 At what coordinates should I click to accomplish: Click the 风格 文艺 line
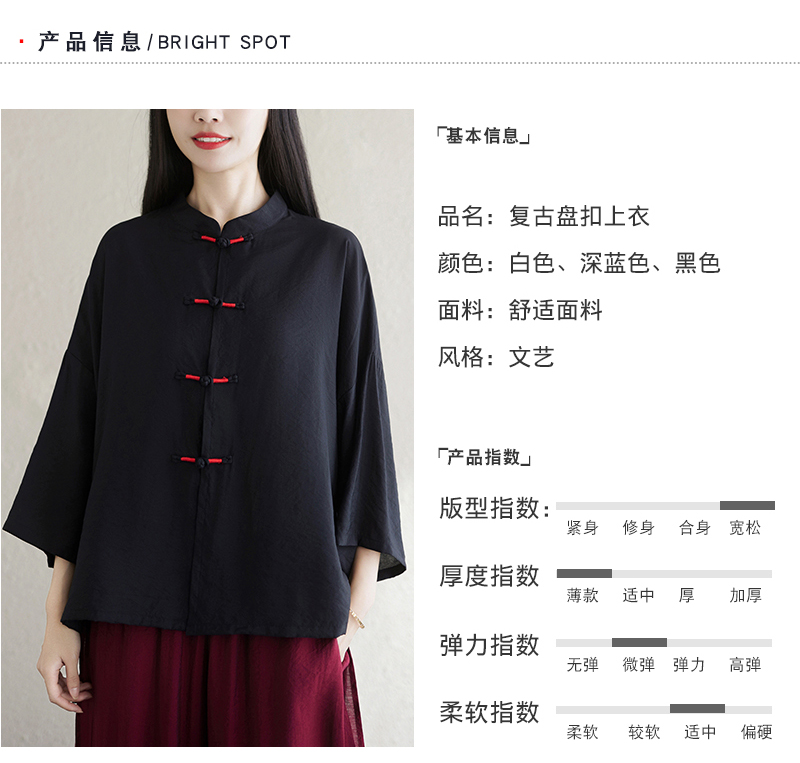(496, 357)
